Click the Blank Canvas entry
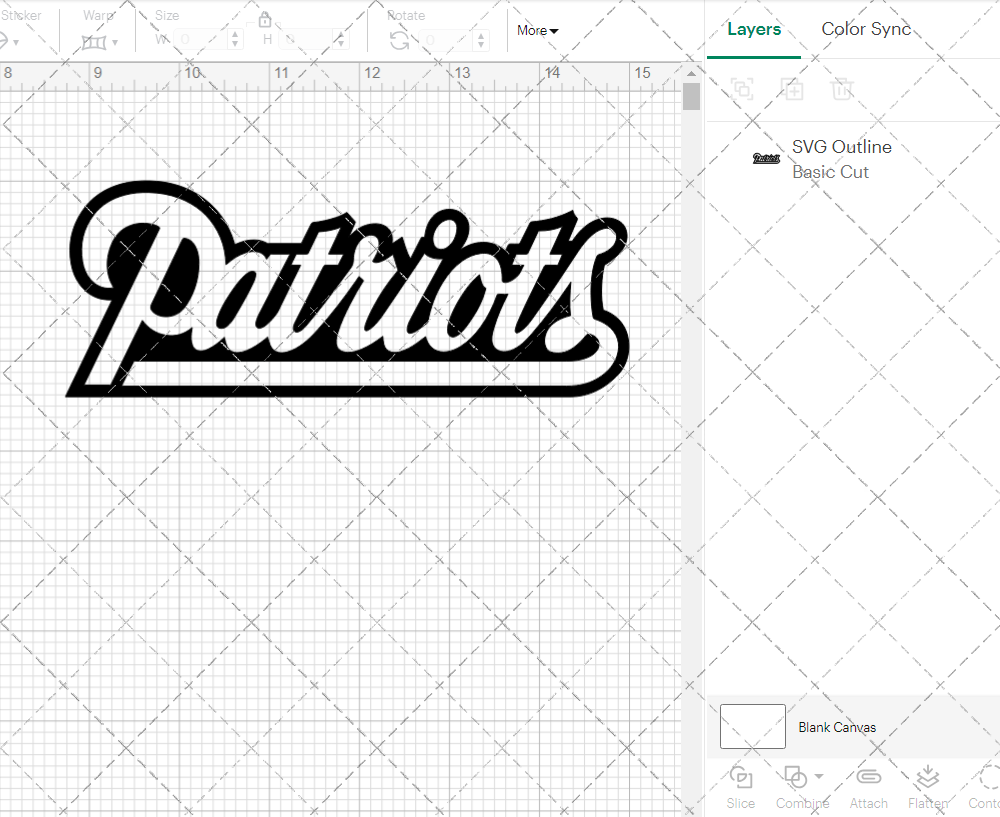The image size is (1000, 817). (x=838, y=727)
